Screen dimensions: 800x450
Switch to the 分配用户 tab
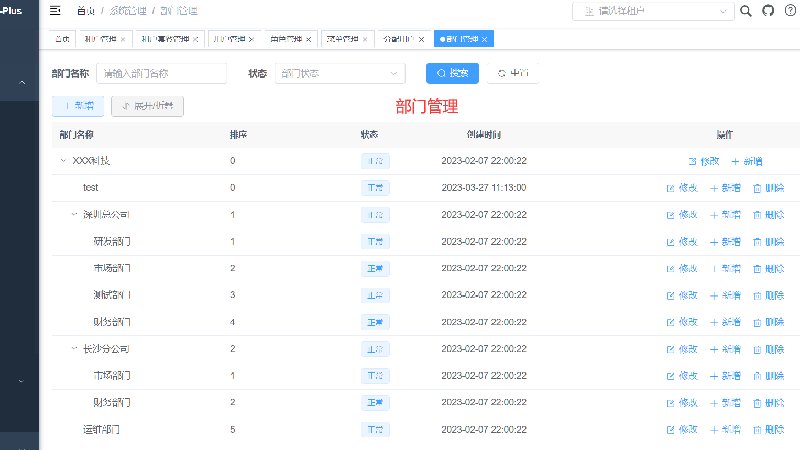[x=398, y=39]
